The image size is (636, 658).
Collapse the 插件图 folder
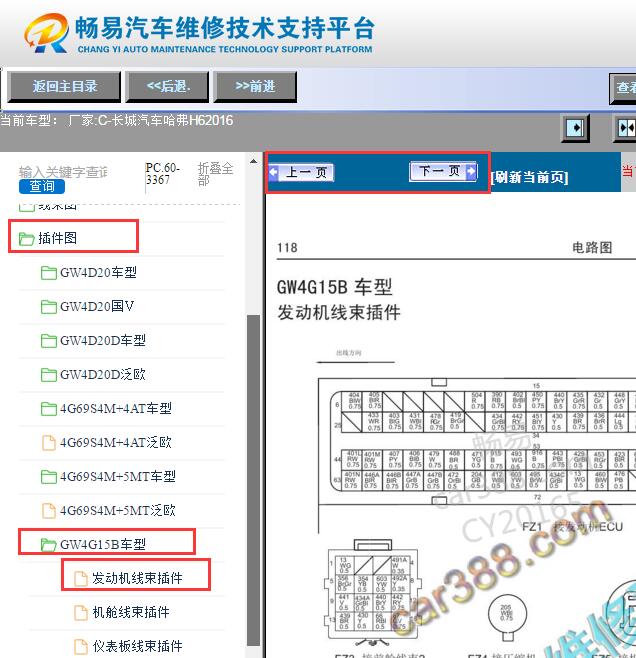[x=57, y=238]
